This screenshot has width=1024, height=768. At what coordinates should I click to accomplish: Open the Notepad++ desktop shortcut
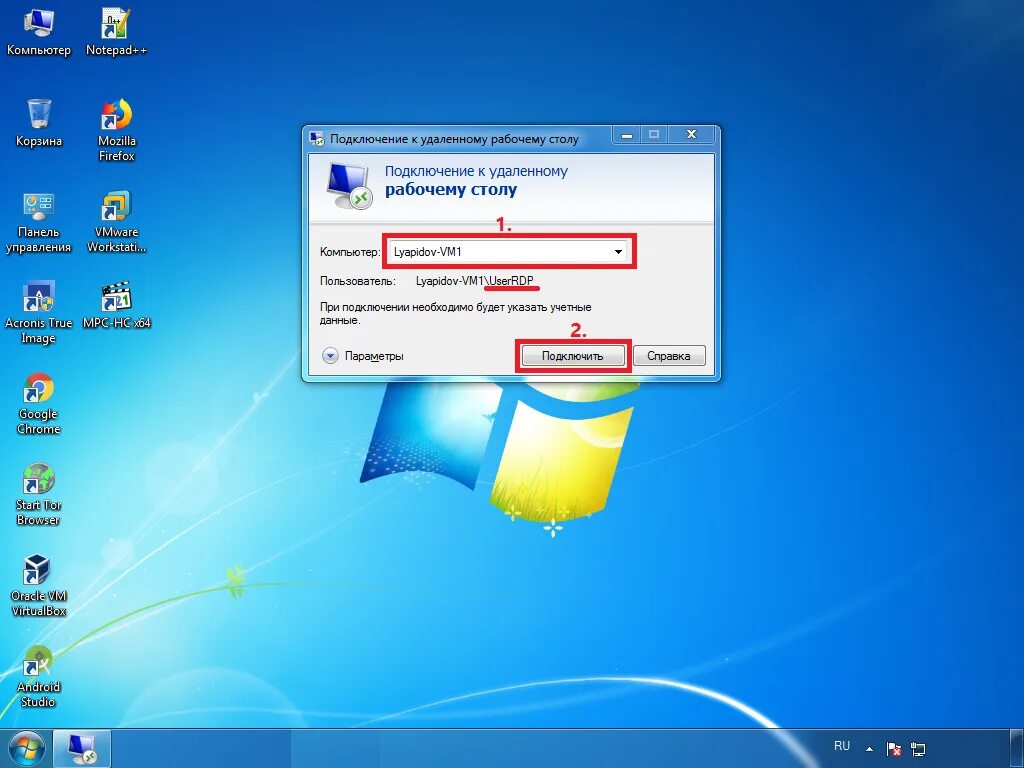(x=116, y=31)
